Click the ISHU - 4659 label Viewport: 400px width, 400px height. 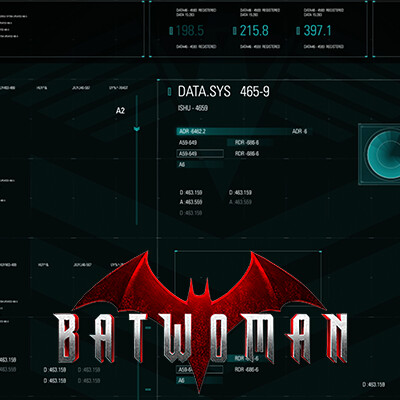coord(193,108)
